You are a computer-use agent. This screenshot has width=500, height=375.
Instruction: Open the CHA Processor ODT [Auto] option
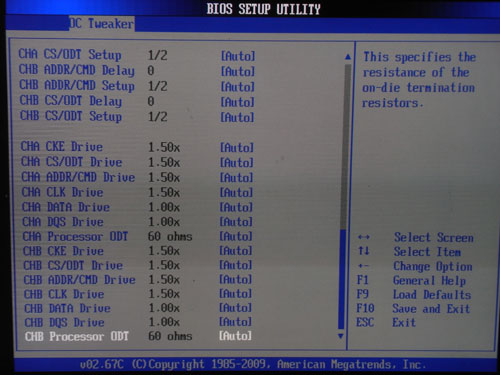point(236,236)
